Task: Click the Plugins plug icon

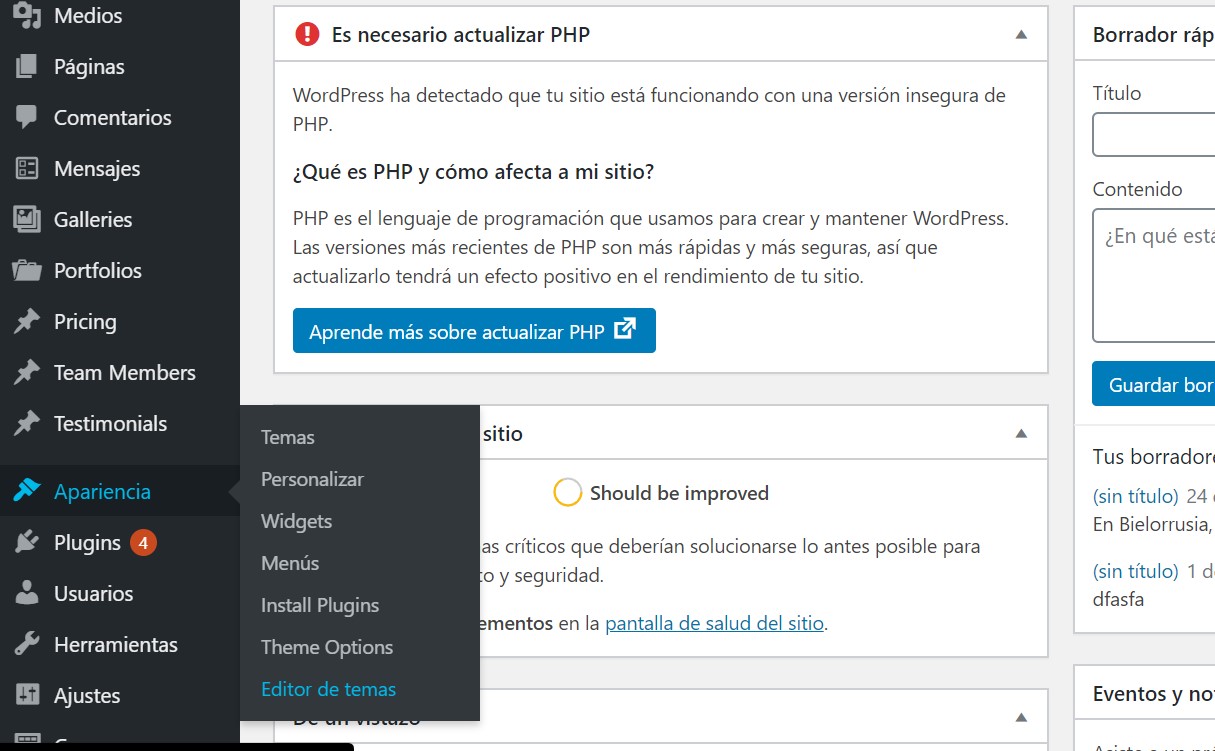Action: click(27, 543)
